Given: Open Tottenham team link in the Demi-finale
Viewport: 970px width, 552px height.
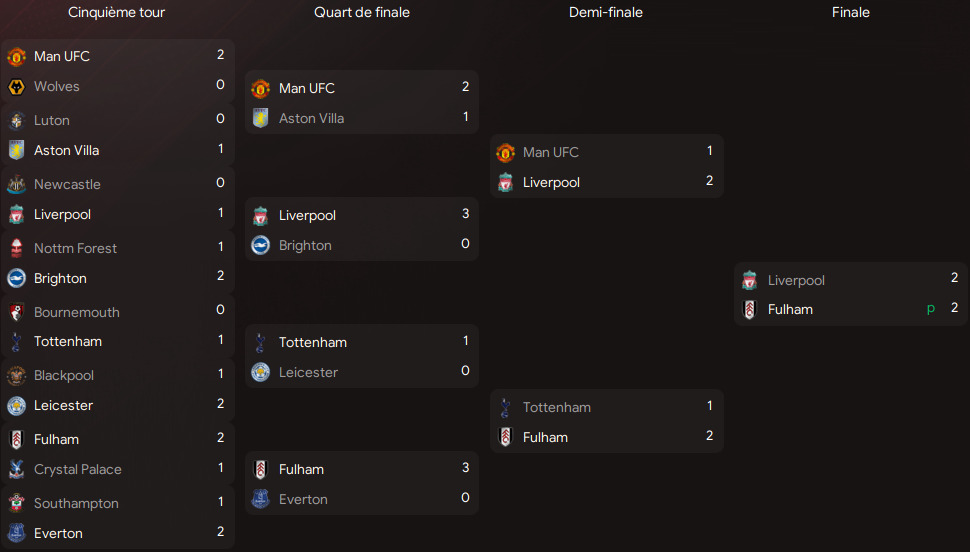Looking at the screenshot, I should tap(556, 407).
